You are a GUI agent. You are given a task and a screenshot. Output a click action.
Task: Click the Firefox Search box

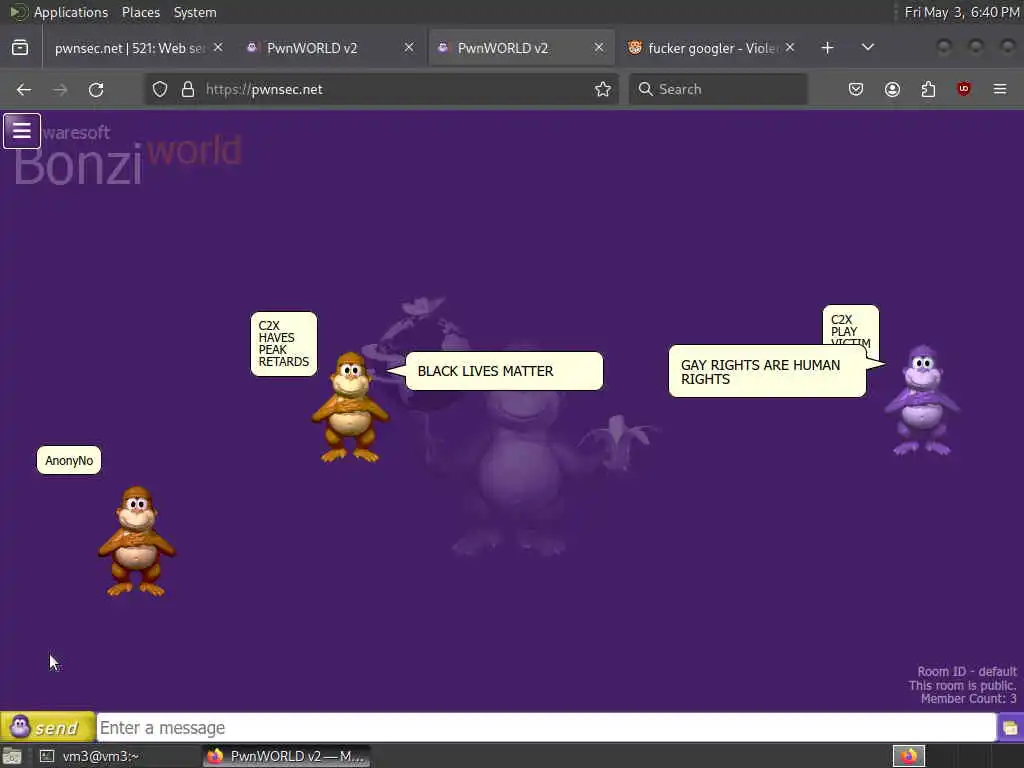point(718,89)
